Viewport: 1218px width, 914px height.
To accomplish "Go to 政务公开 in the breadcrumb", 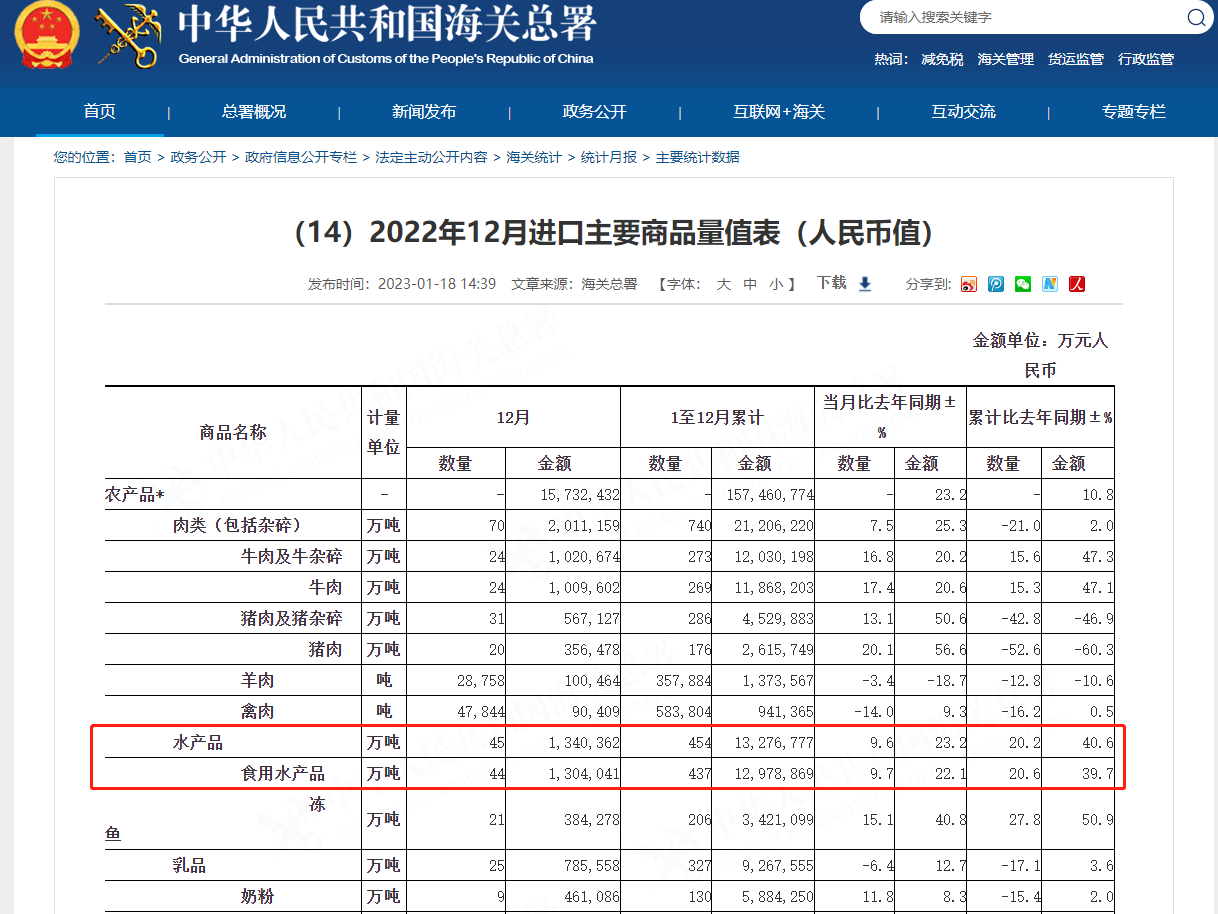I will click(x=199, y=157).
